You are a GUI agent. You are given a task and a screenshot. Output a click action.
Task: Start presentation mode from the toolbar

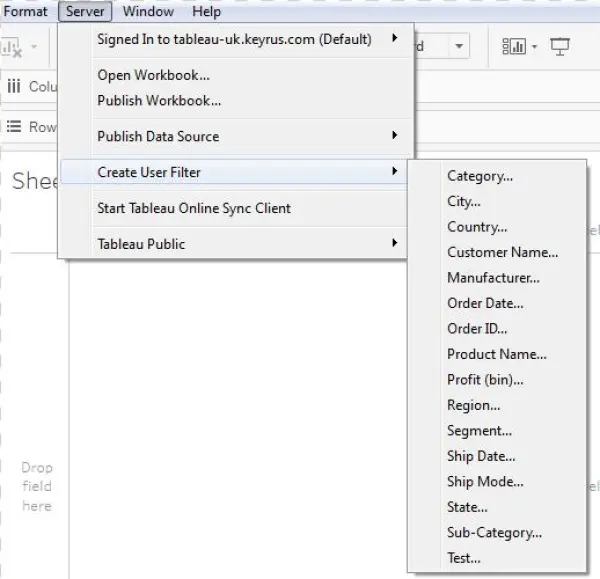(x=560, y=46)
